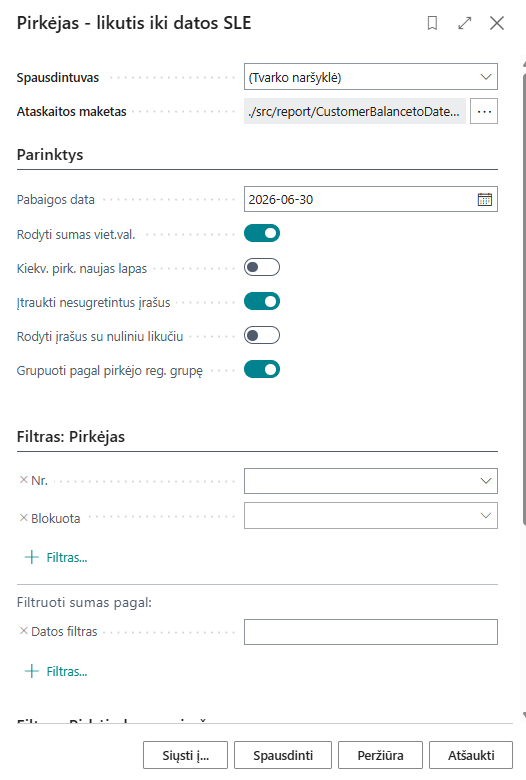This screenshot has height=780, width=526.
Task: Turn on Rodyti įrašus su nuliniu likučiu
Action: click(262, 336)
